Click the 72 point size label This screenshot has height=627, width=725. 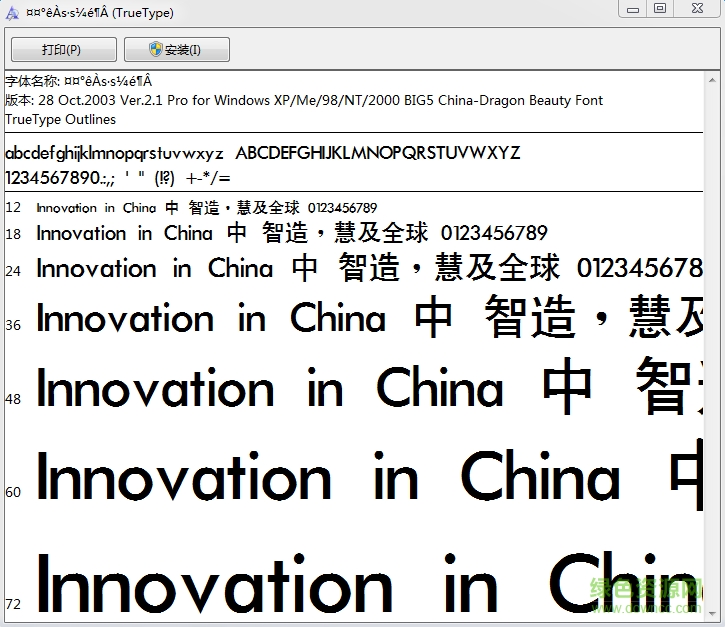pyautogui.click(x=13, y=604)
